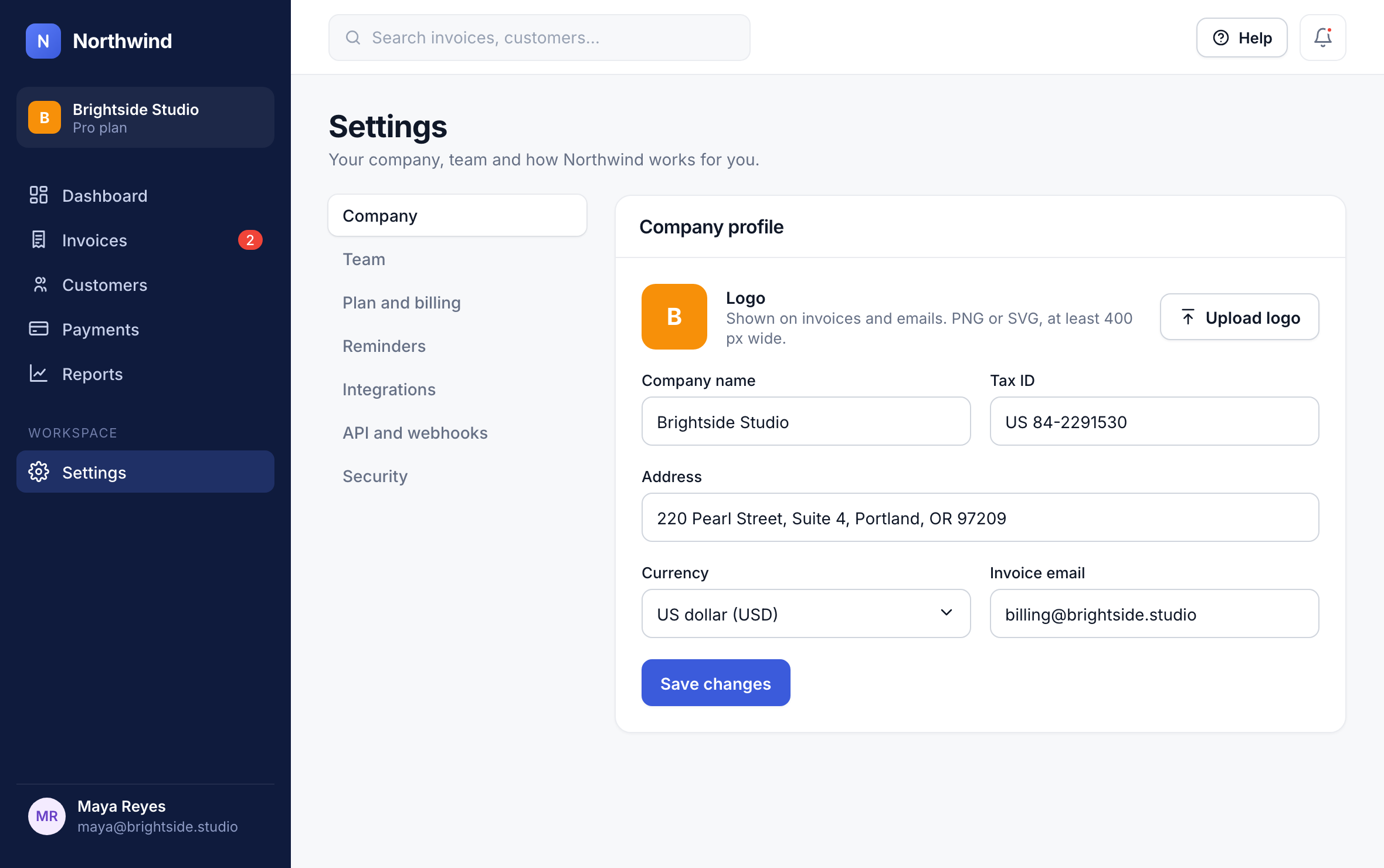
Task: Open Reports from the sidebar
Action: (x=145, y=374)
